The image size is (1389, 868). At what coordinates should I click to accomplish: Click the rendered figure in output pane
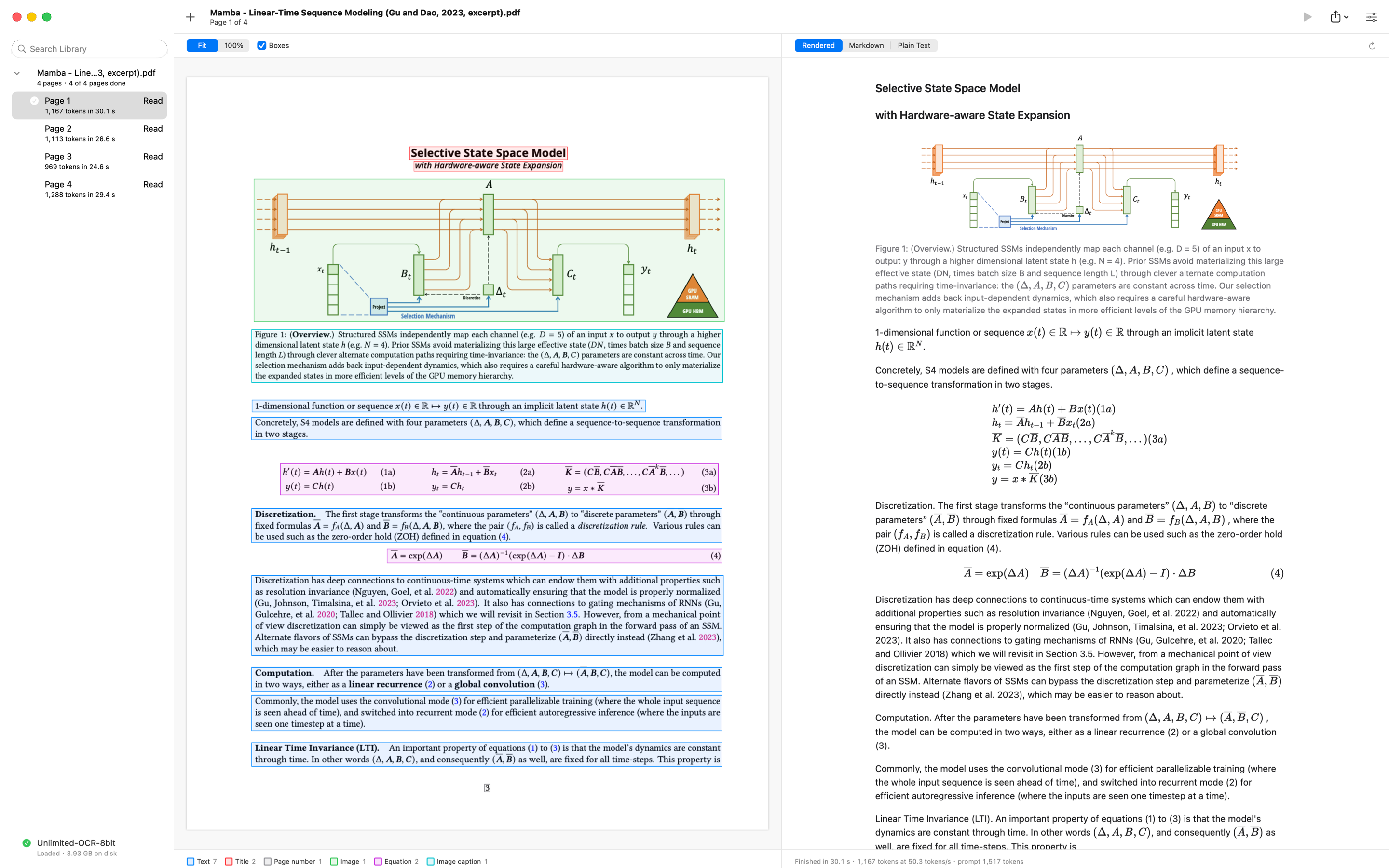(x=1079, y=183)
